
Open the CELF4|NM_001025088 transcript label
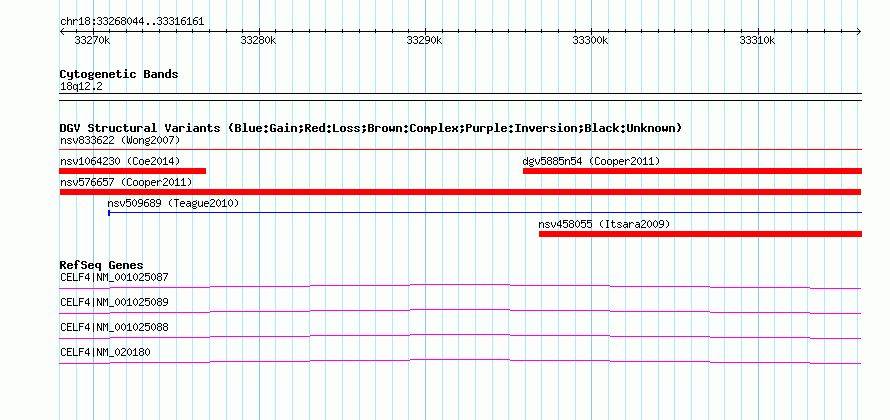[114, 327]
